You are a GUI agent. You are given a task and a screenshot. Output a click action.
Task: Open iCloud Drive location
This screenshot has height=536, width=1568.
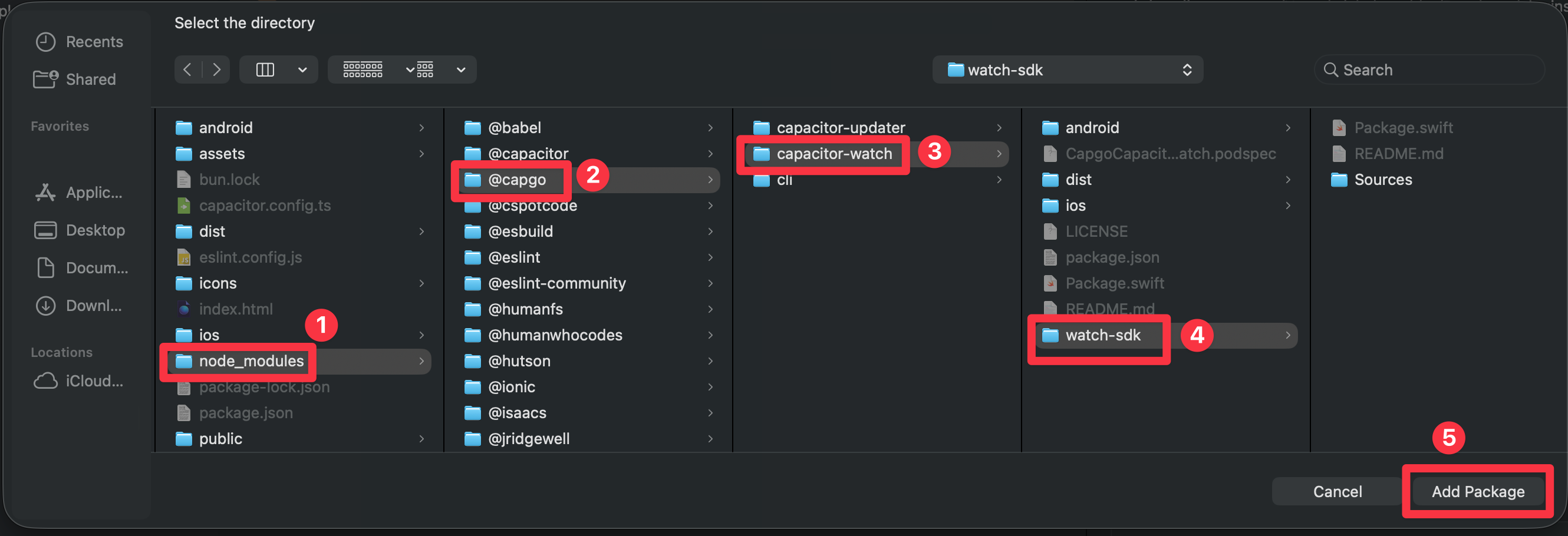79,382
